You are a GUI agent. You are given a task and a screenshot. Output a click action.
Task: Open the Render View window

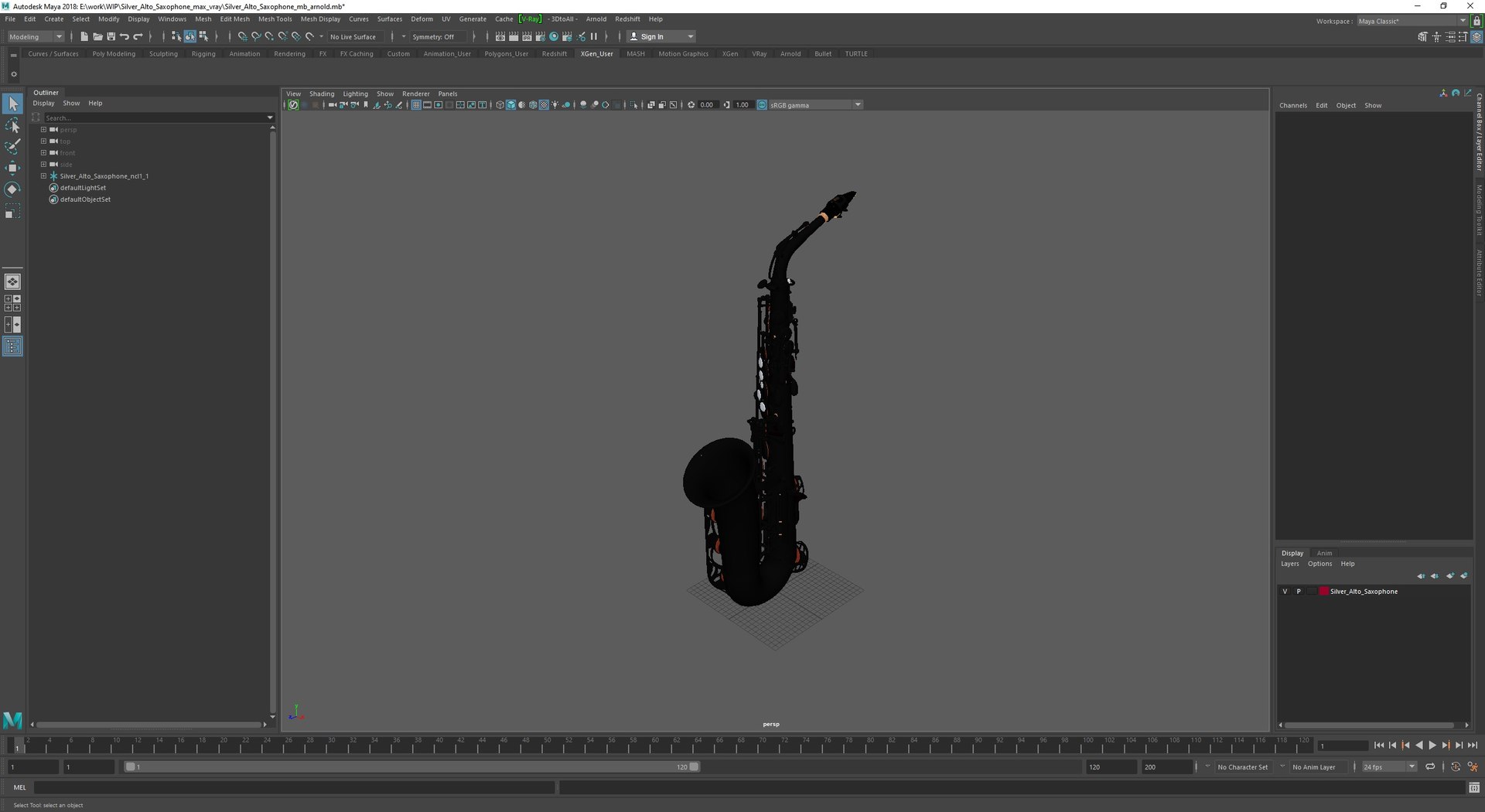pos(500,36)
